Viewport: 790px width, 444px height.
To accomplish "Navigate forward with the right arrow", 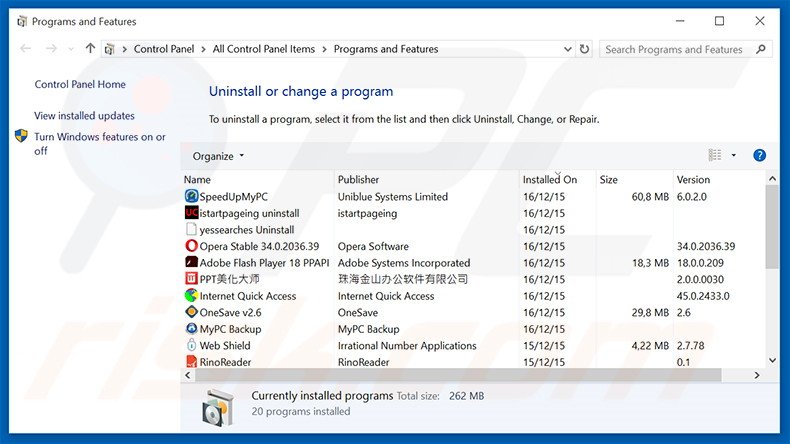I will coord(51,48).
